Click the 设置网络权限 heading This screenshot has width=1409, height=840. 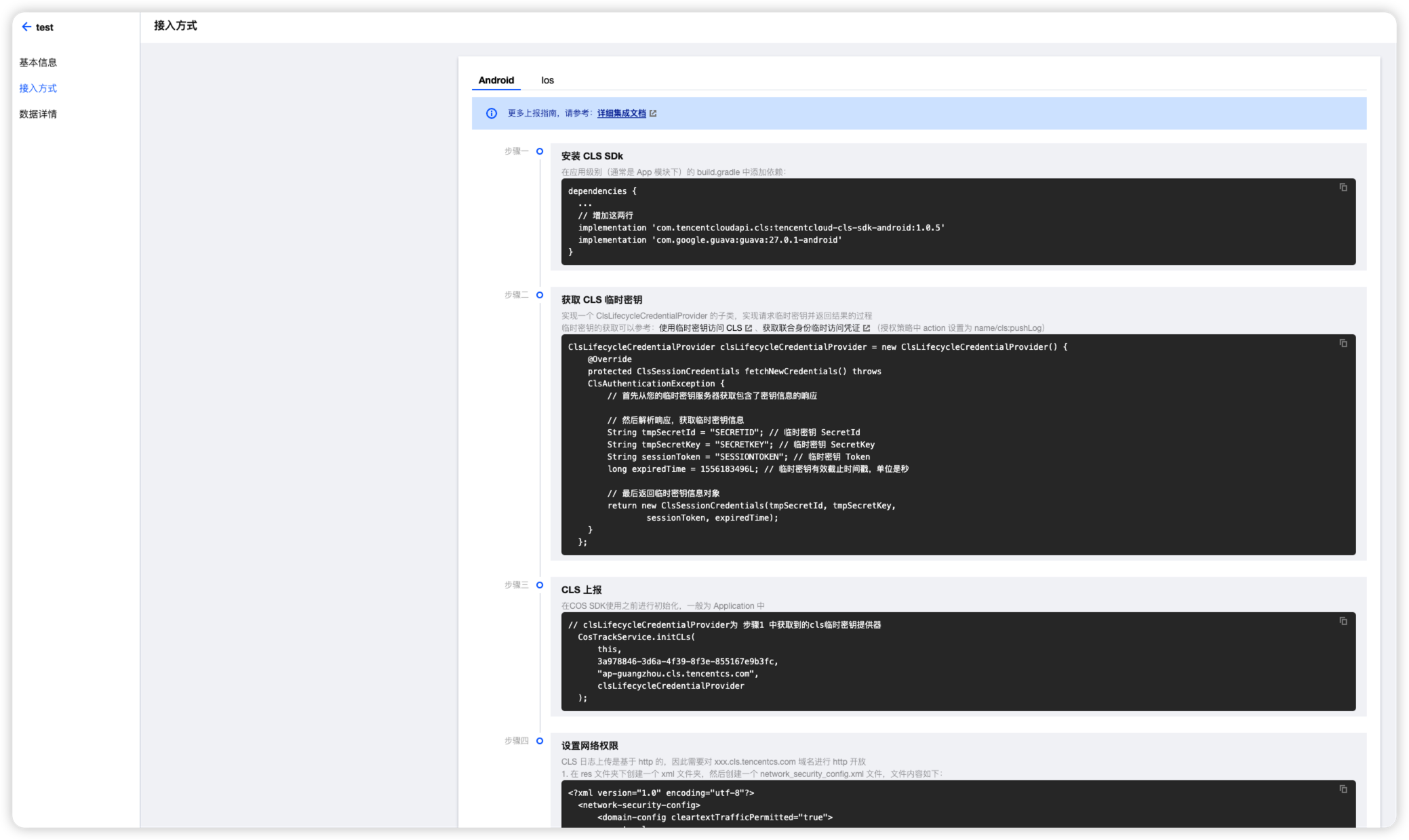click(589, 746)
